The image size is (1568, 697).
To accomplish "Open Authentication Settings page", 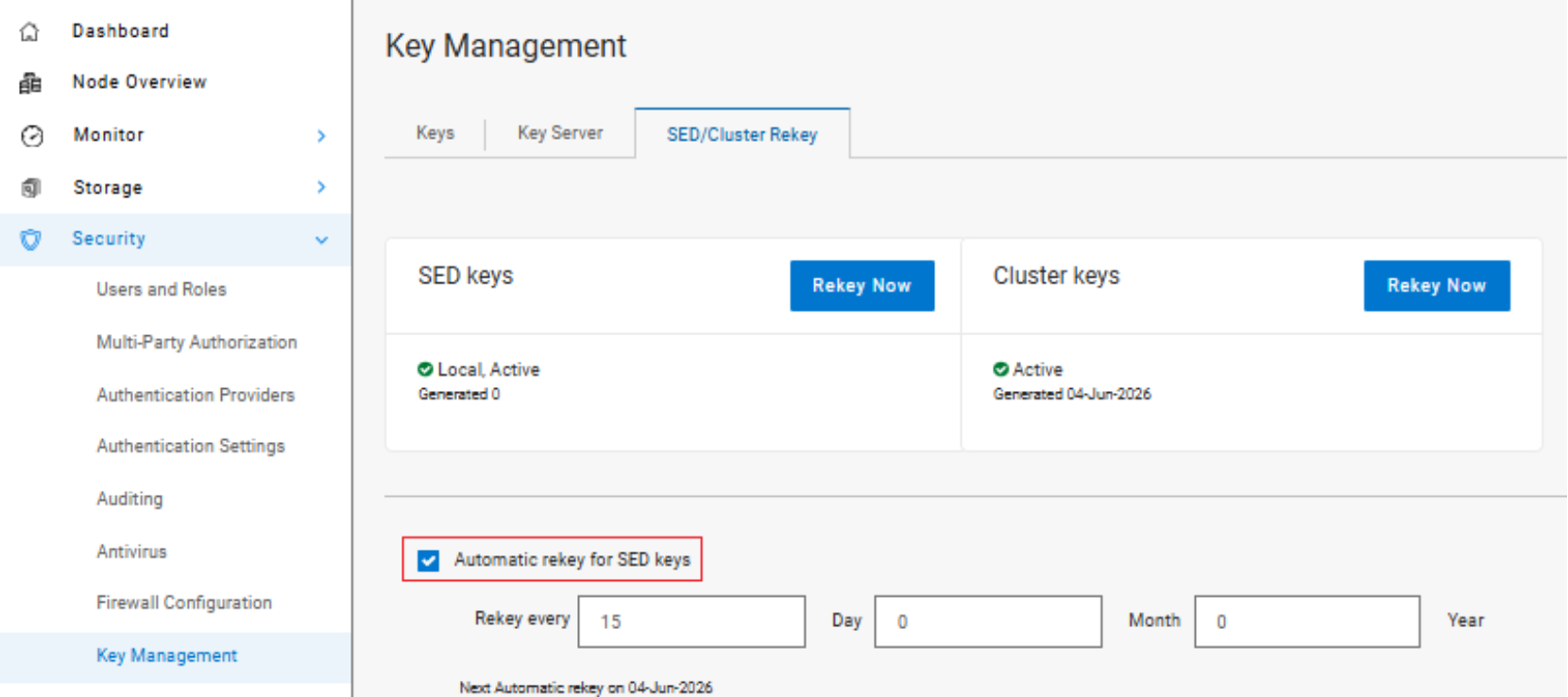I will (x=191, y=446).
